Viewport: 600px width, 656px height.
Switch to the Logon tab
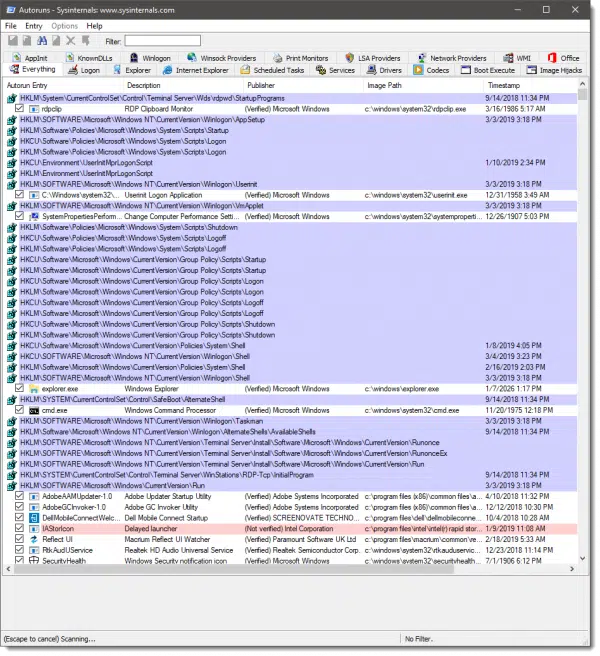(x=85, y=70)
